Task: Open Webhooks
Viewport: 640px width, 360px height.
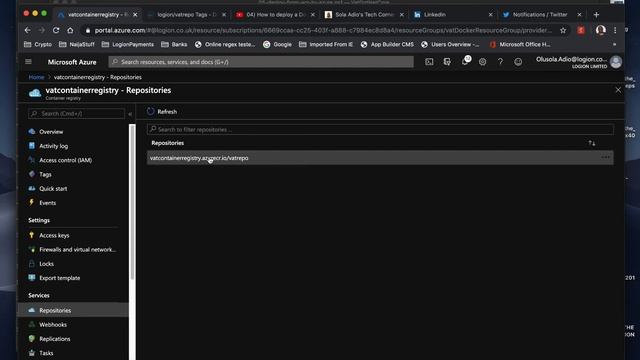Action: point(53,324)
